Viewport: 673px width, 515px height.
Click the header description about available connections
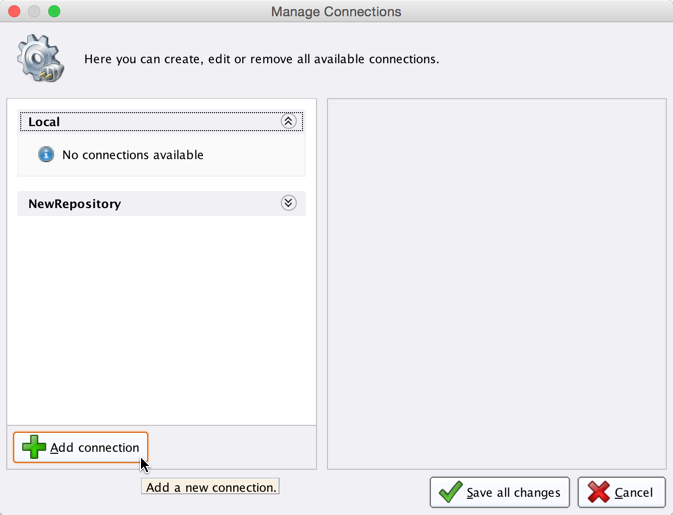[261, 59]
